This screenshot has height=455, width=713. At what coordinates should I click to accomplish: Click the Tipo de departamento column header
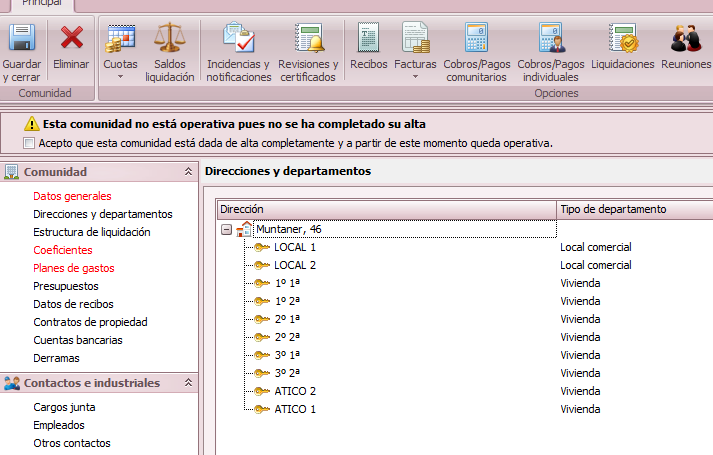pyautogui.click(x=613, y=209)
